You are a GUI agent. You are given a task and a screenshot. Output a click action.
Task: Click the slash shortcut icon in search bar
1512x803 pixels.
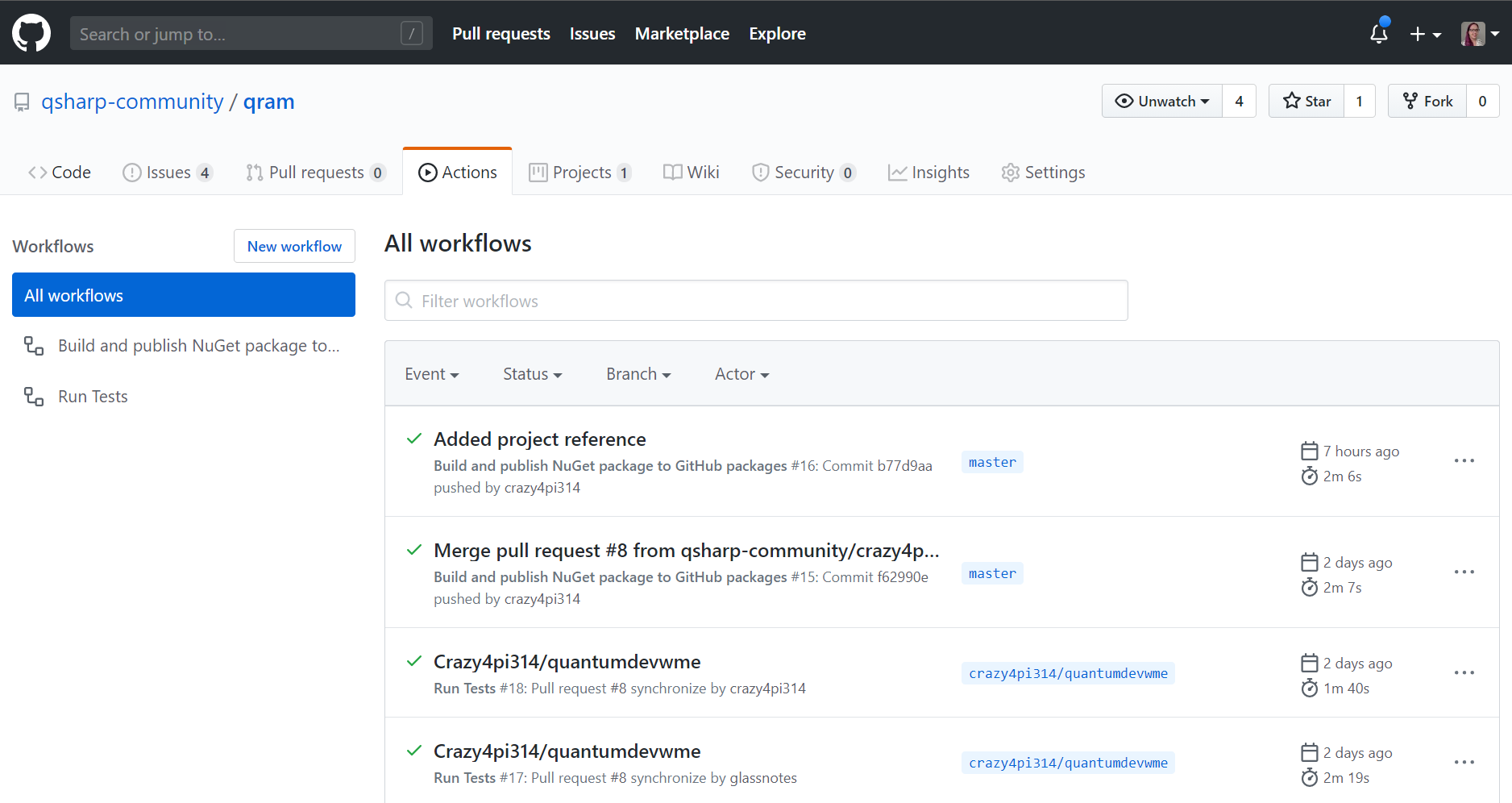[412, 33]
